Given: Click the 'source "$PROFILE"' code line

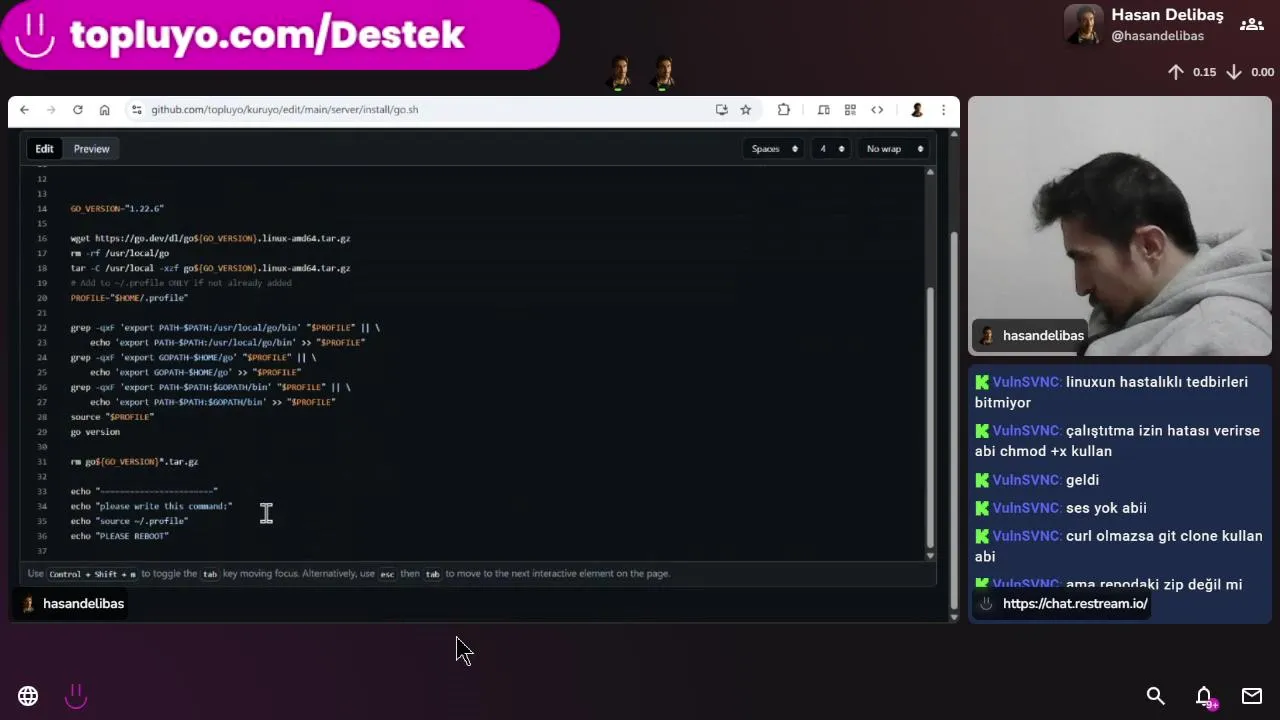Looking at the screenshot, I should coord(112,417).
